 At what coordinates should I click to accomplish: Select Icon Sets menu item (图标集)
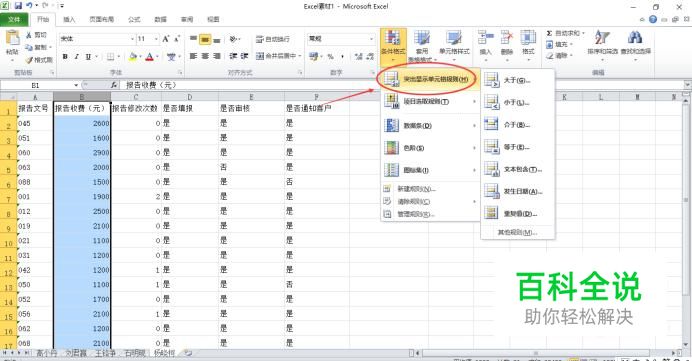click(430, 170)
